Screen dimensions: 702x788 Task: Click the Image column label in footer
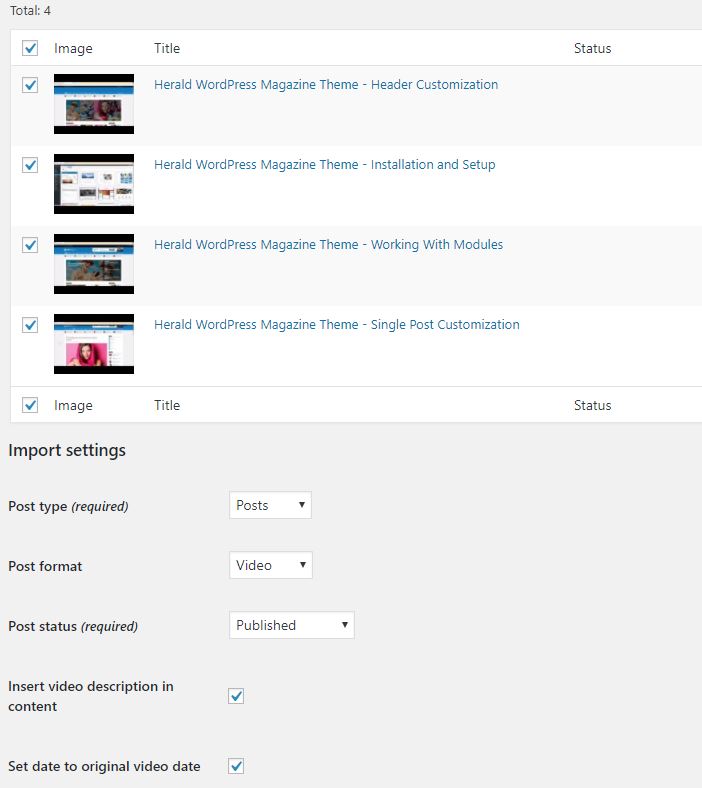(x=73, y=406)
